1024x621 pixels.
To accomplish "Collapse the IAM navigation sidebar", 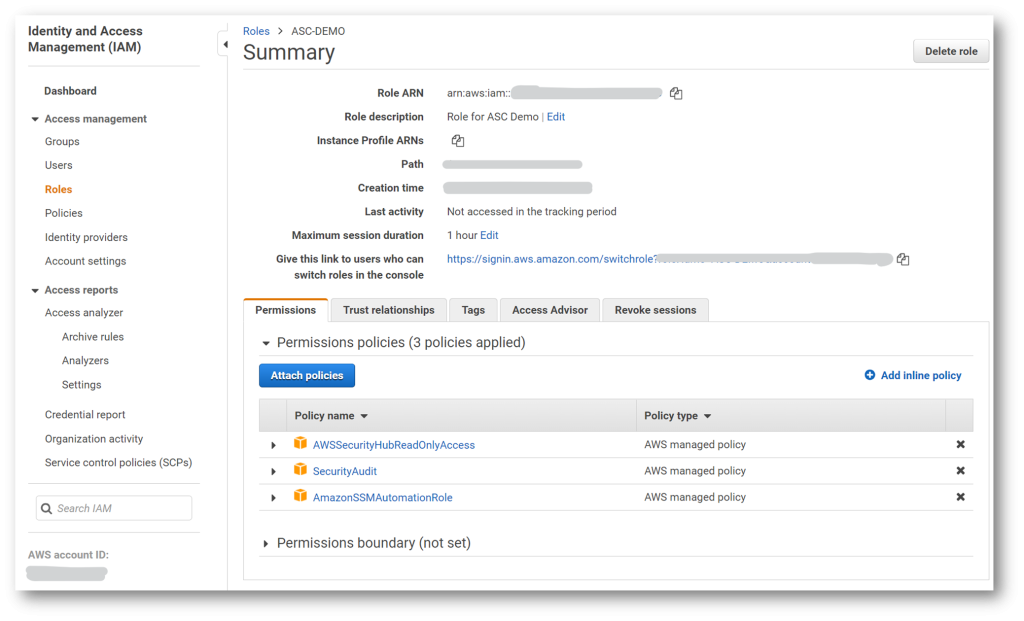I will pyautogui.click(x=225, y=44).
